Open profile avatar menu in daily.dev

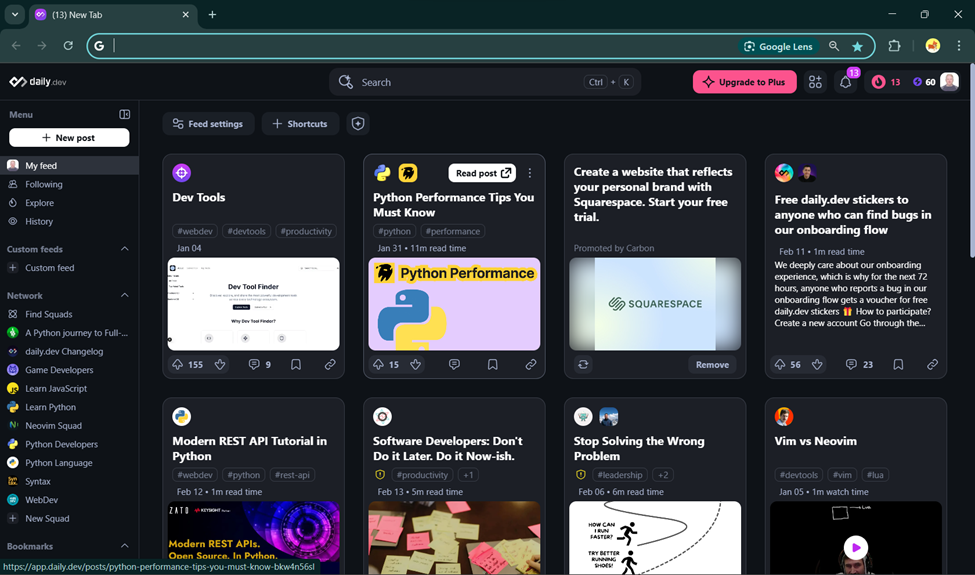coord(950,81)
